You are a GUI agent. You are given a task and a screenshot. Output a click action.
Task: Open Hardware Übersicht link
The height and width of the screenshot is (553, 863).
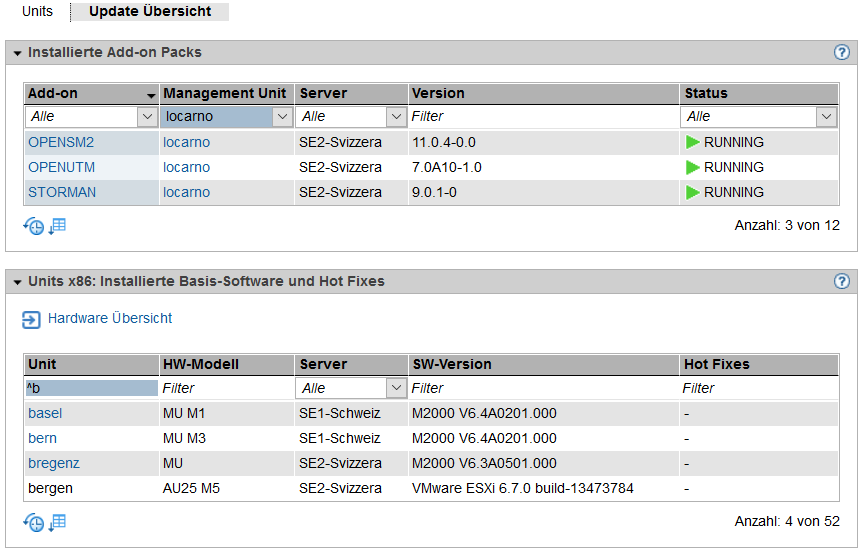tap(110, 319)
